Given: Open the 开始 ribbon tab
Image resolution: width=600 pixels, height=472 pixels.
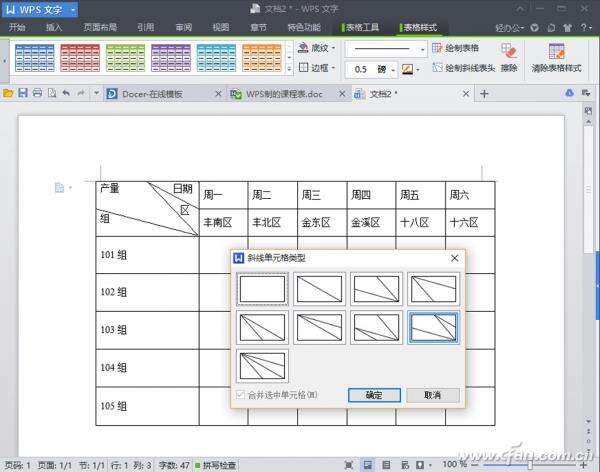Looking at the screenshot, I should (x=17, y=27).
